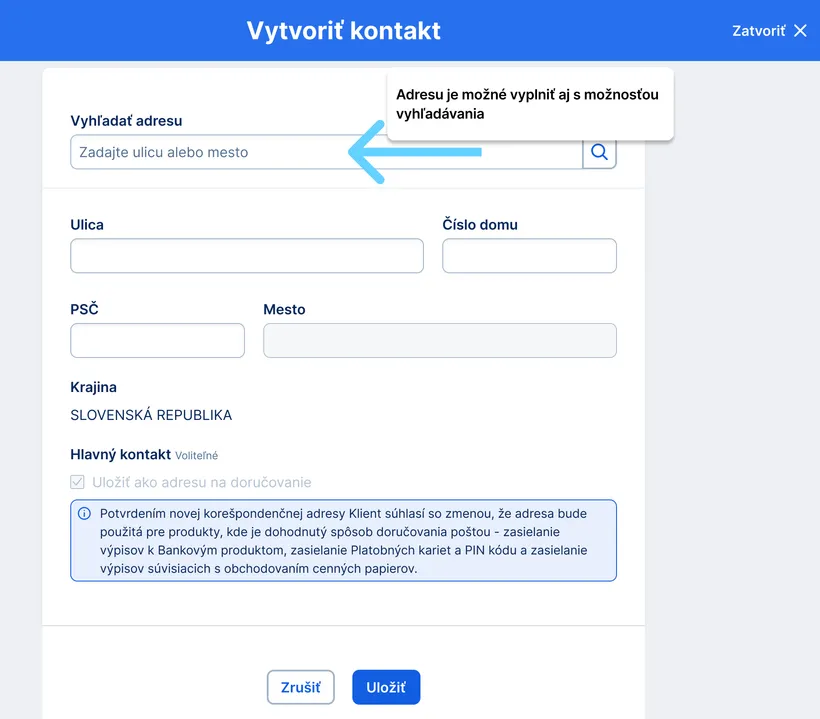The image size is (820, 719).
Task: Click the magnifier search icon
Action: (599, 152)
